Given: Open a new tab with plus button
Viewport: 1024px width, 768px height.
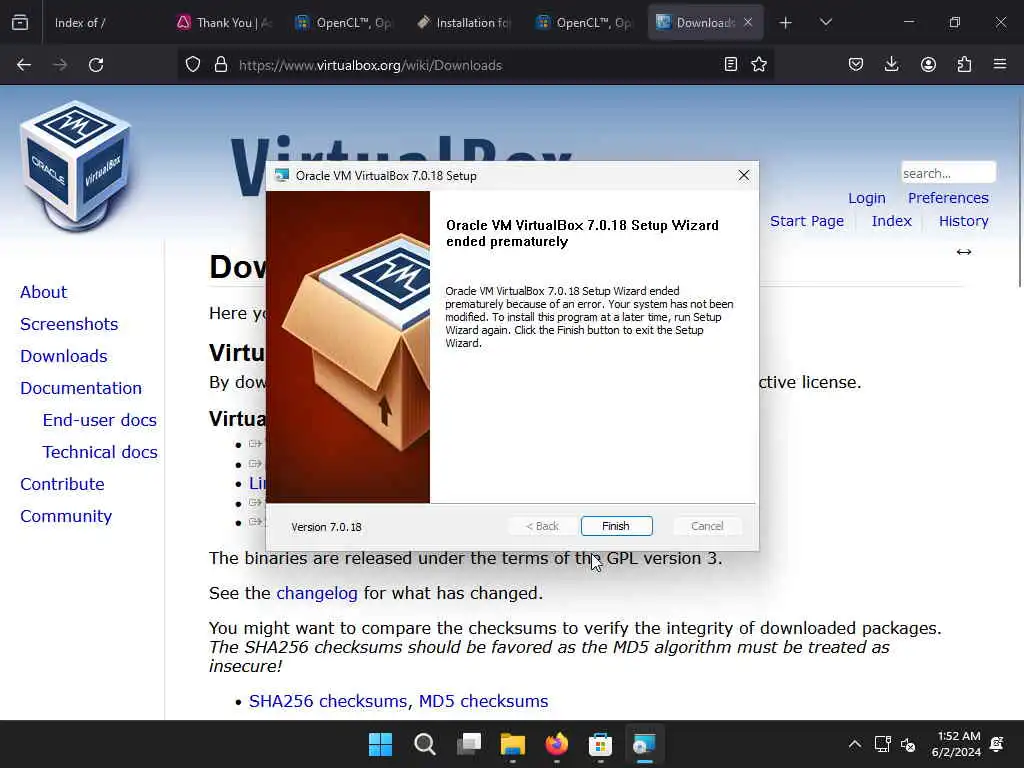Looking at the screenshot, I should pos(786,23).
